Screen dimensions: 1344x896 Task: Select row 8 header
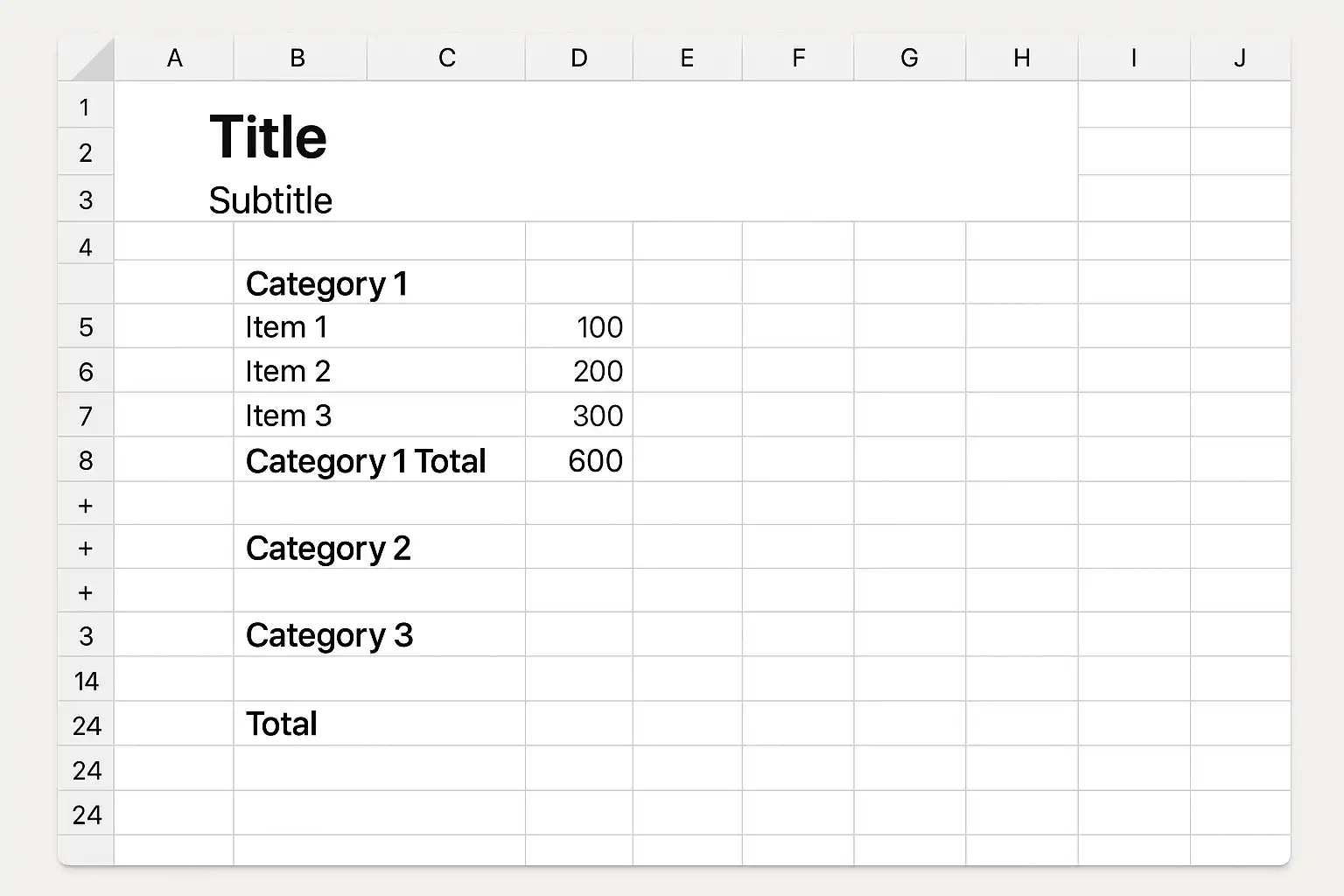[86, 460]
